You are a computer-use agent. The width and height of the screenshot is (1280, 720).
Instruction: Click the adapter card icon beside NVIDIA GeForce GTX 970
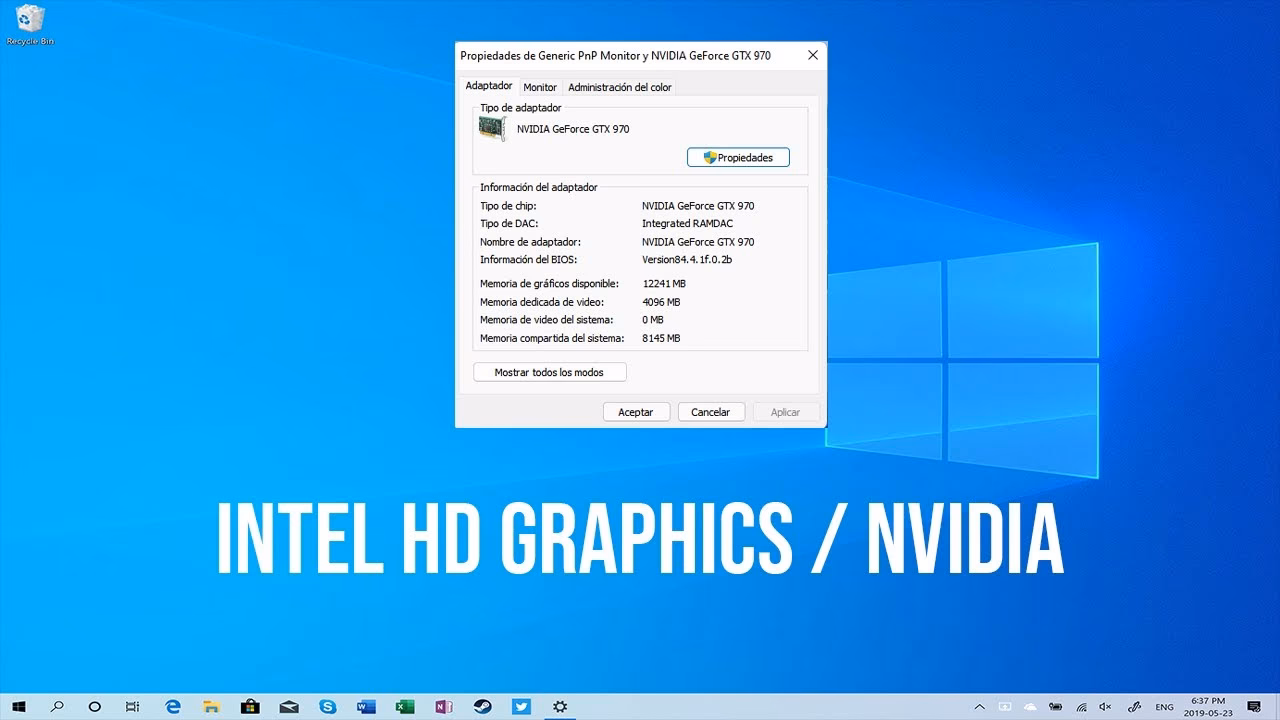[492, 128]
